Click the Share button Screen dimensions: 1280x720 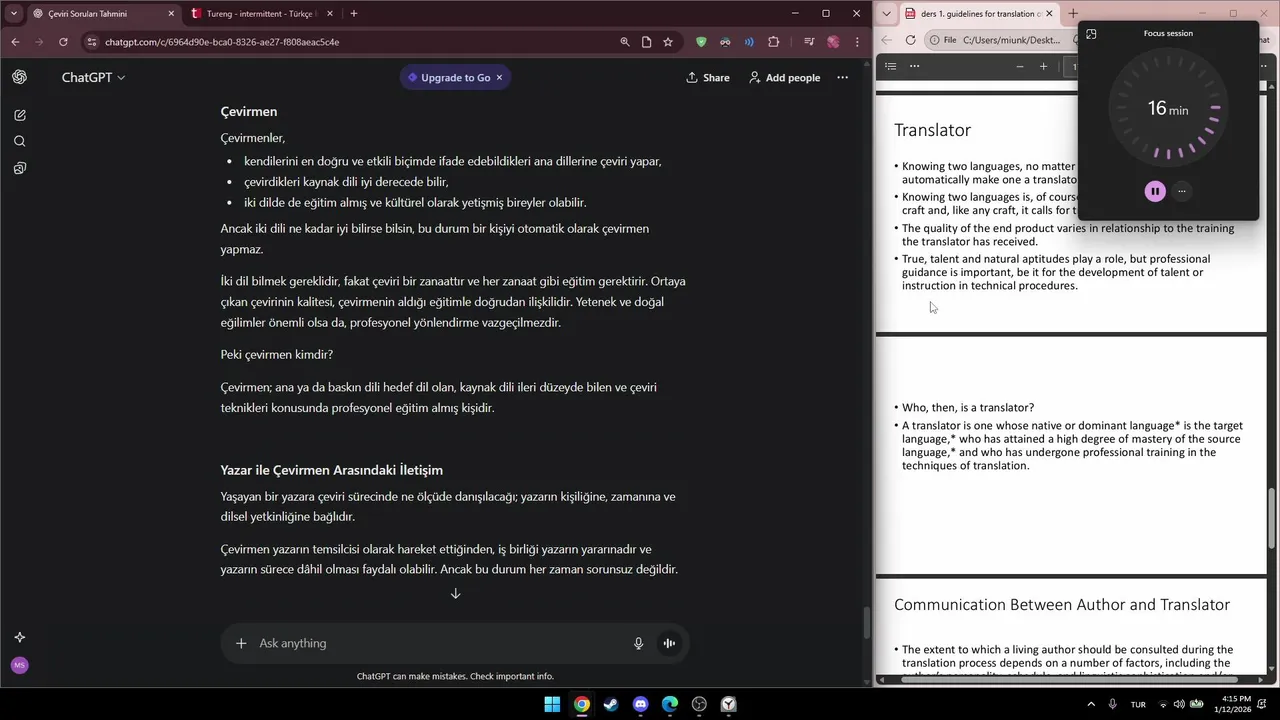[708, 77]
